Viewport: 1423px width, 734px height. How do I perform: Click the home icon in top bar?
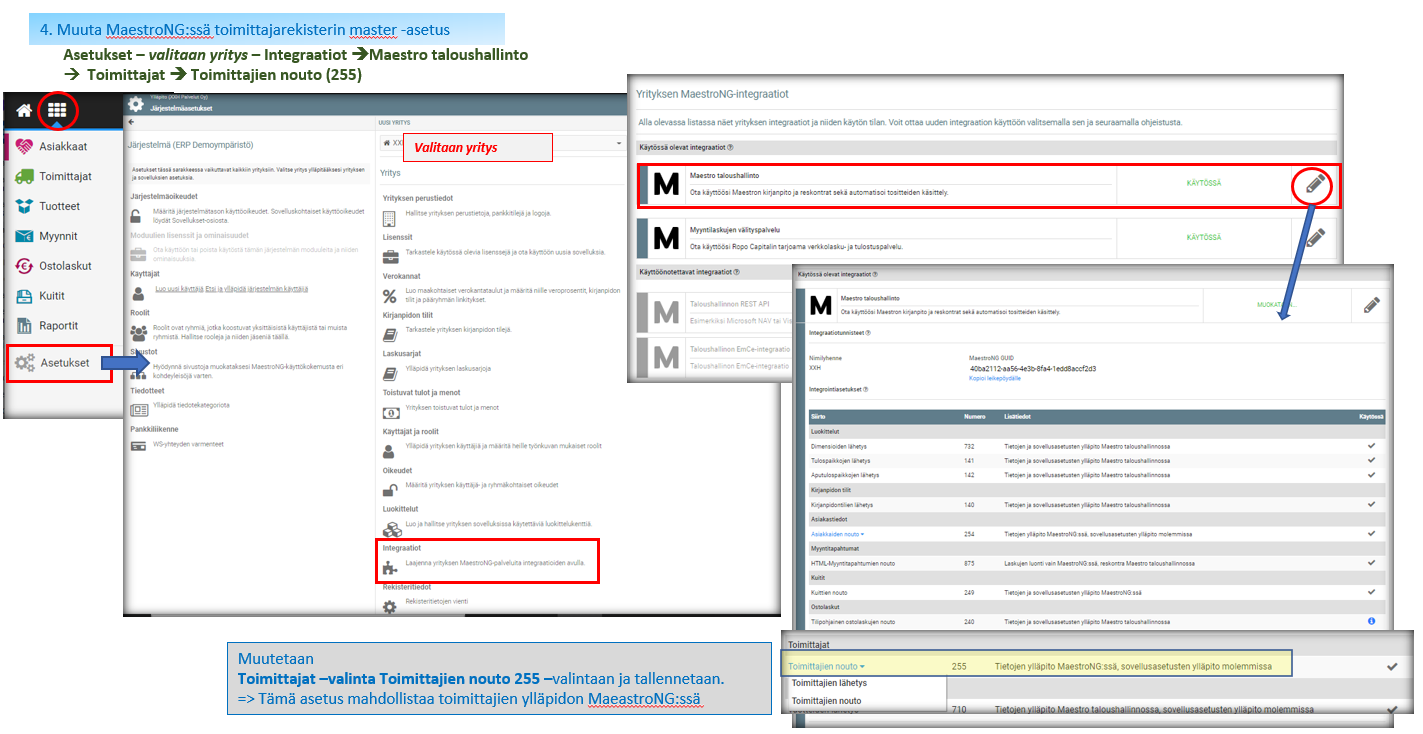click(x=23, y=111)
